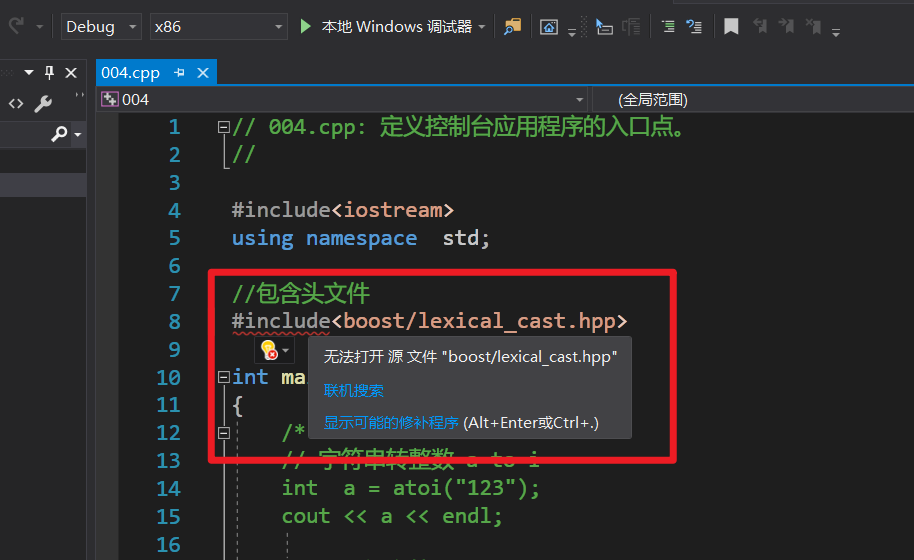This screenshot has width=914, height=560.
Task: Click the lightbulb quick actions icon
Action: click(x=269, y=350)
